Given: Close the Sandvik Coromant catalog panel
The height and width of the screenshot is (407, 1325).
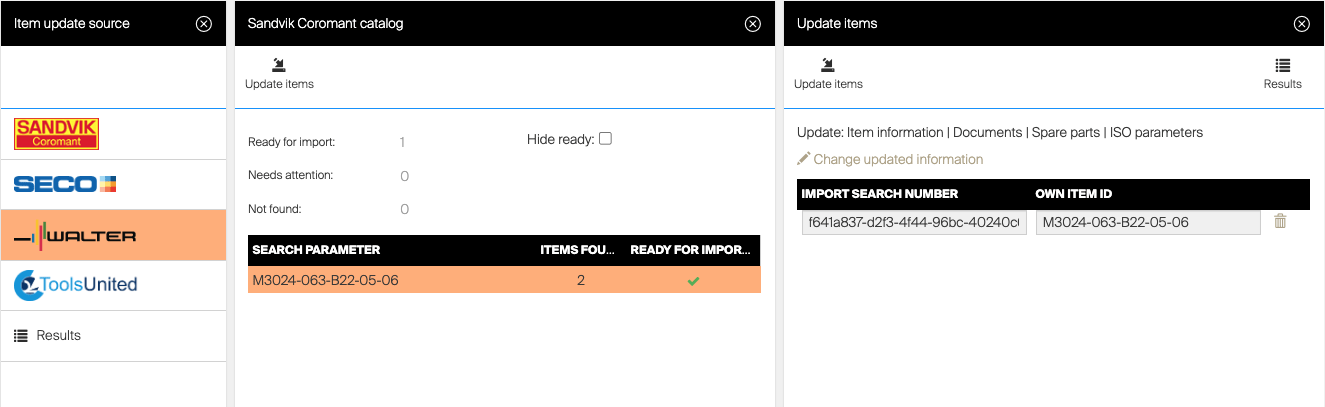Looking at the screenshot, I should 753,24.
